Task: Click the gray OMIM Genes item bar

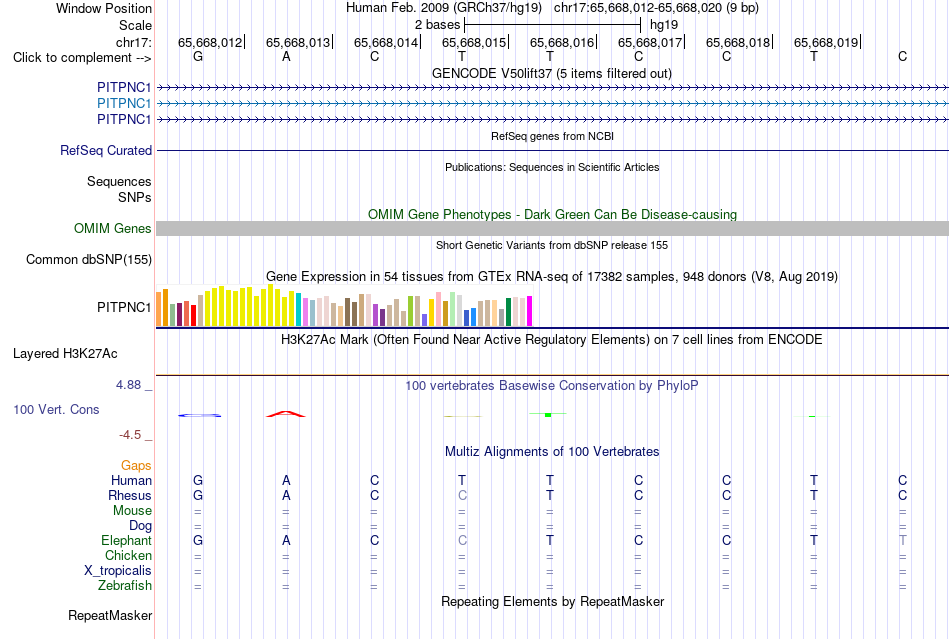Action: [x=552, y=228]
